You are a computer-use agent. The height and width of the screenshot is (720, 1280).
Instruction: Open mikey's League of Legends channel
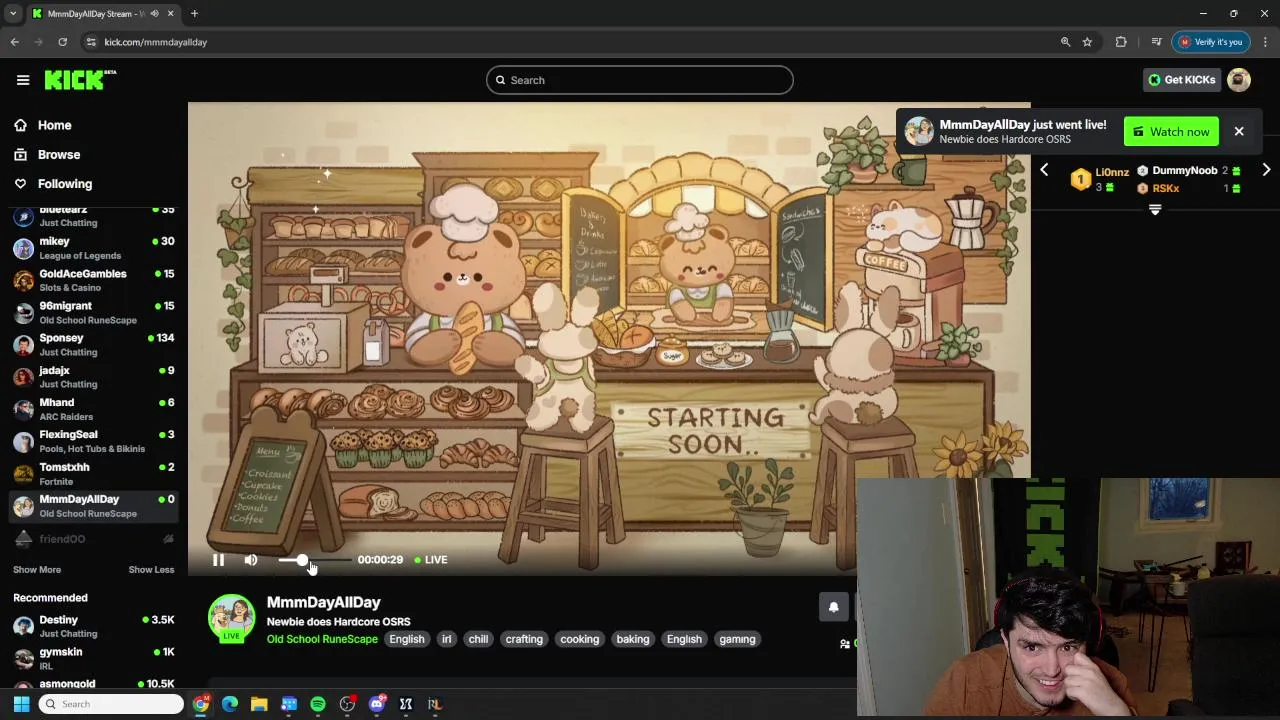click(93, 248)
